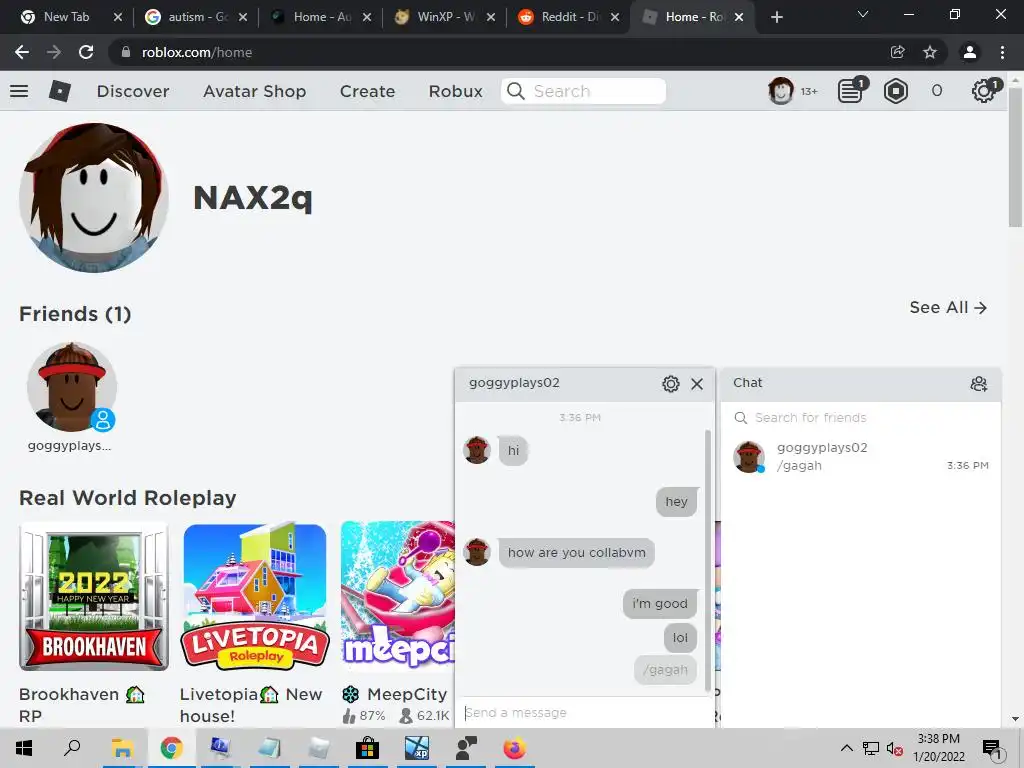Click the 'i'm good' chat bubble
The height and width of the screenshot is (768, 1024).
[x=660, y=603]
